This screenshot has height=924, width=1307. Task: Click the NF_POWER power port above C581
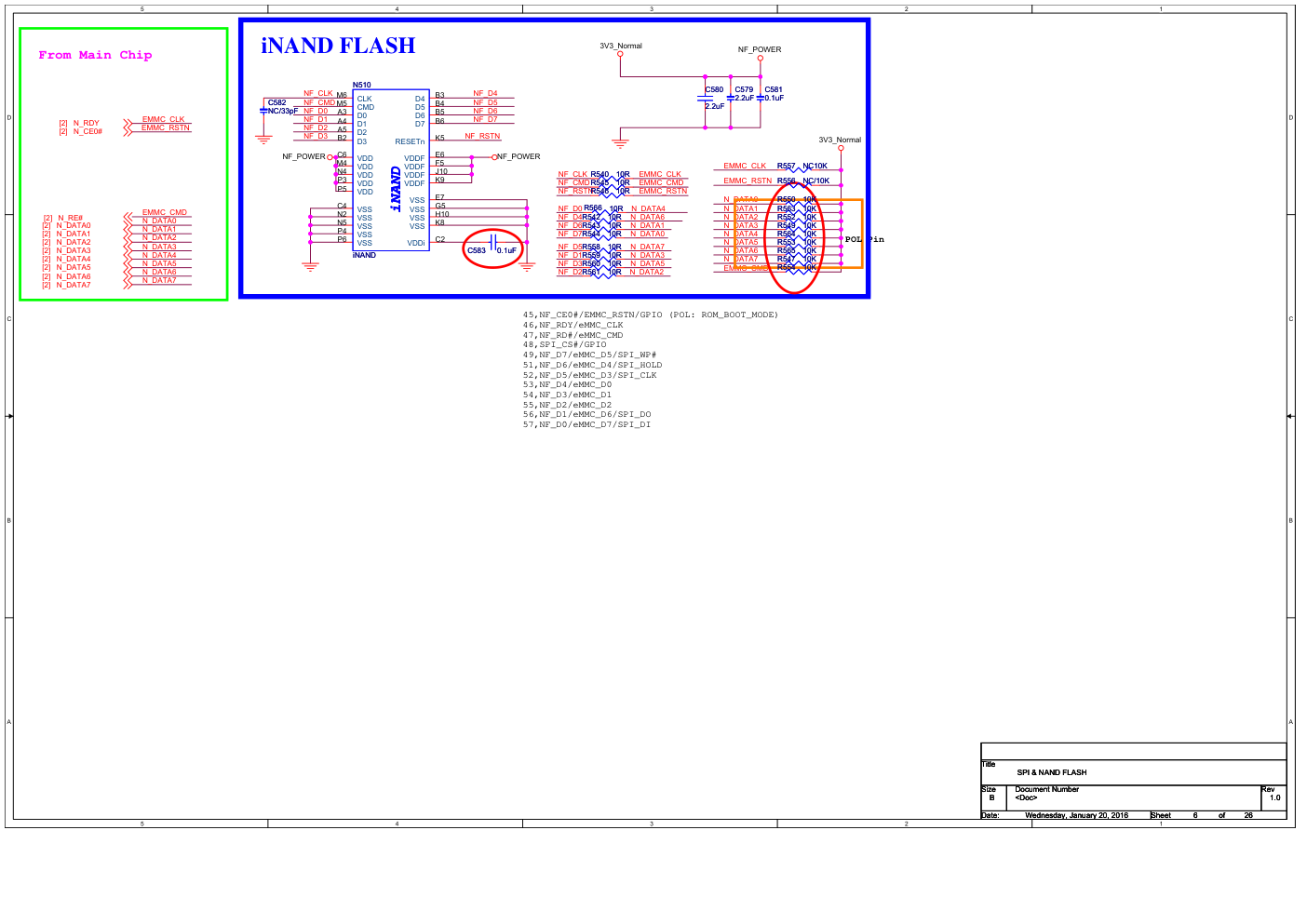point(760,58)
